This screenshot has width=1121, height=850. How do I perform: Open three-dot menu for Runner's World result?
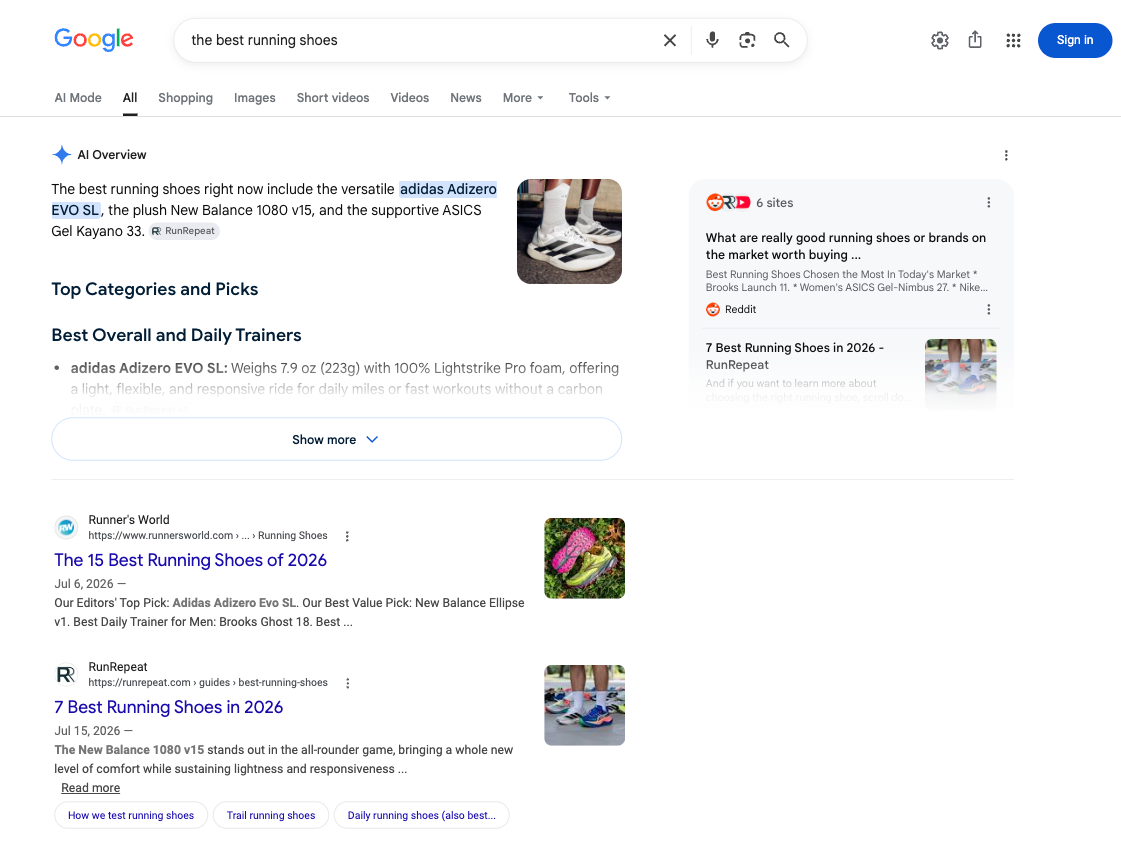(x=347, y=536)
